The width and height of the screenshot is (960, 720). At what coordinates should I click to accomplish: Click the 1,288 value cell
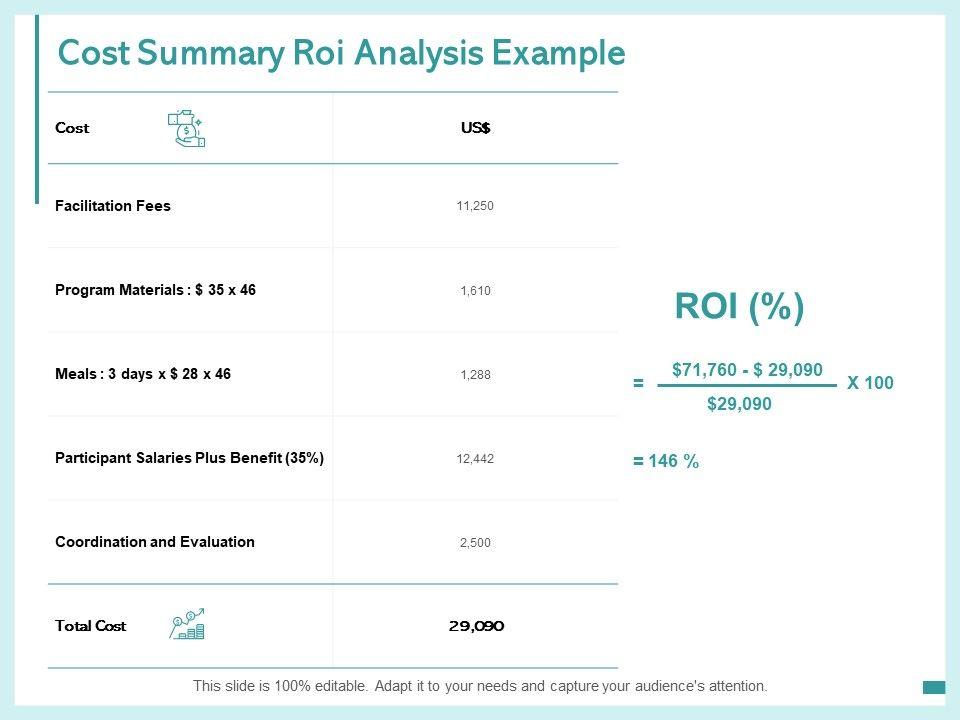[x=475, y=375]
